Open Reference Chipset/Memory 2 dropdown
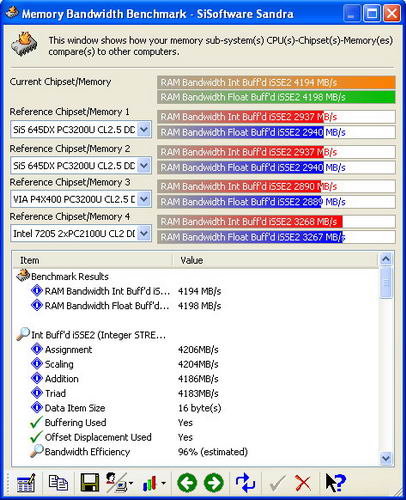Screen dimensions: 406x500 tap(144, 165)
